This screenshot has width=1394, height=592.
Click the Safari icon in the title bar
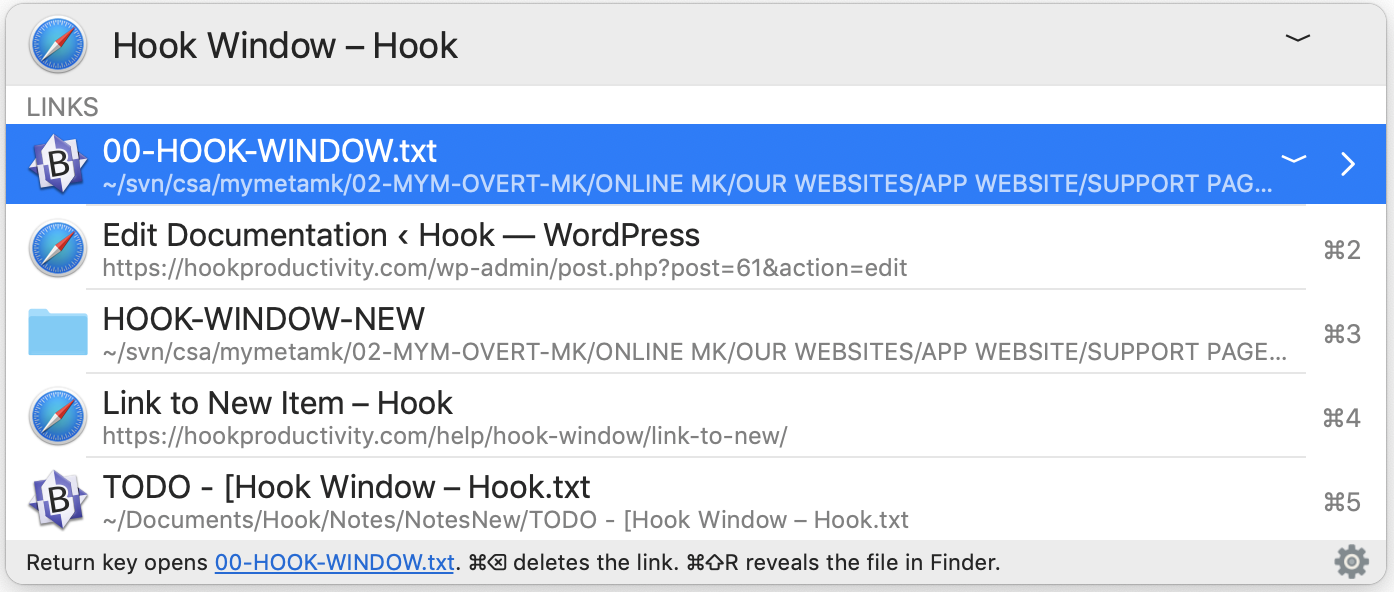click(x=57, y=44)
